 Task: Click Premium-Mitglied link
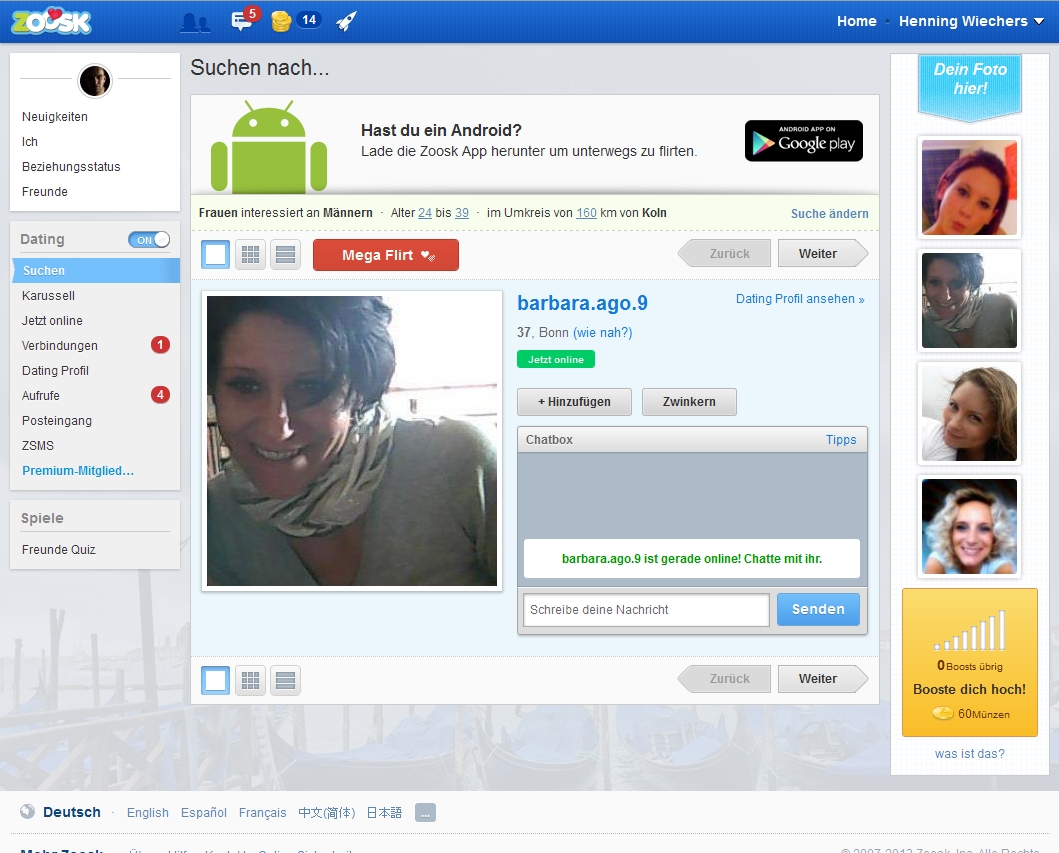click(x=78, y=471)
